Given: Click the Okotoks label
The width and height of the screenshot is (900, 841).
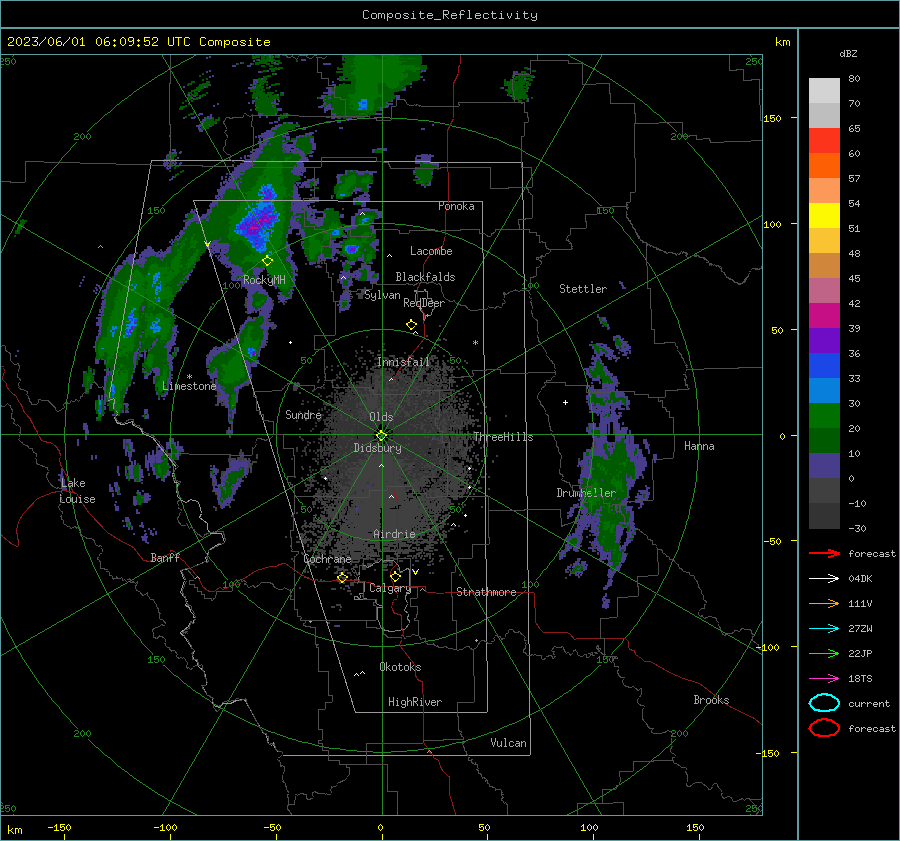Looking at the screenshot, I should point(400,667).
